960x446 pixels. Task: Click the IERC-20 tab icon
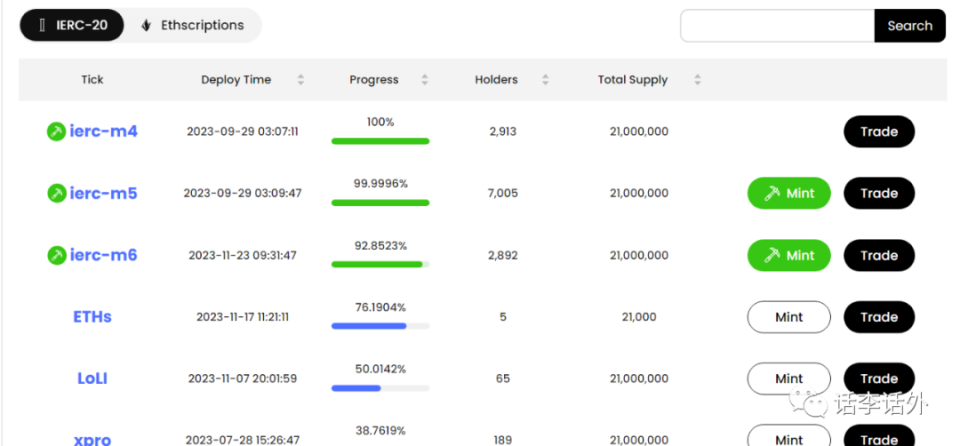click(x=42, y=25)
